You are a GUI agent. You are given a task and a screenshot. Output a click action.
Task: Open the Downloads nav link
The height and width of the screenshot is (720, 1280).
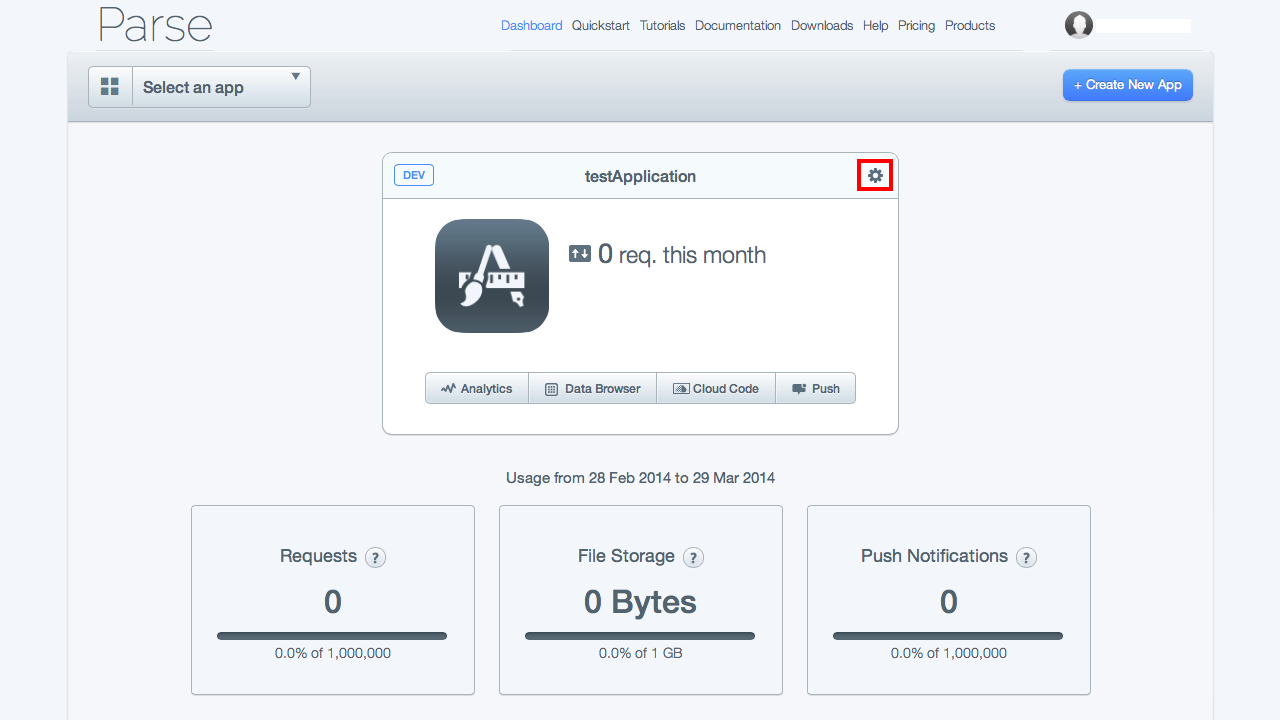822,26
